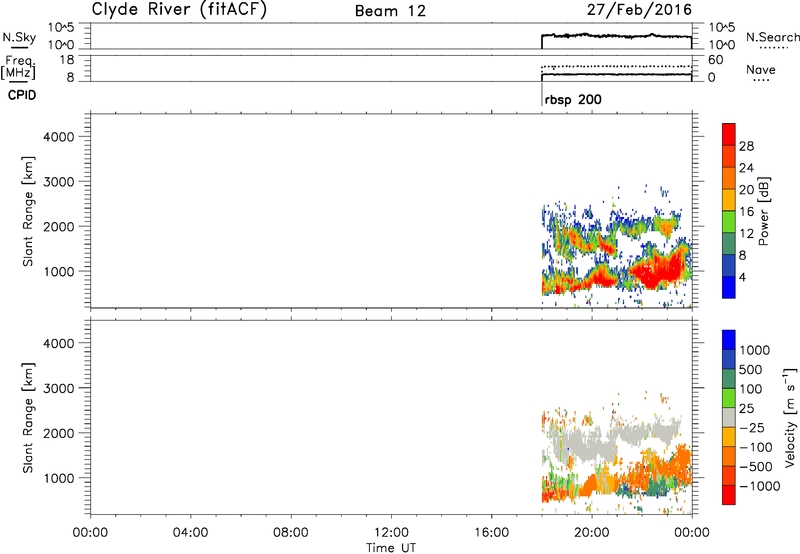Click the '20:00' time axis tick label

592,533
